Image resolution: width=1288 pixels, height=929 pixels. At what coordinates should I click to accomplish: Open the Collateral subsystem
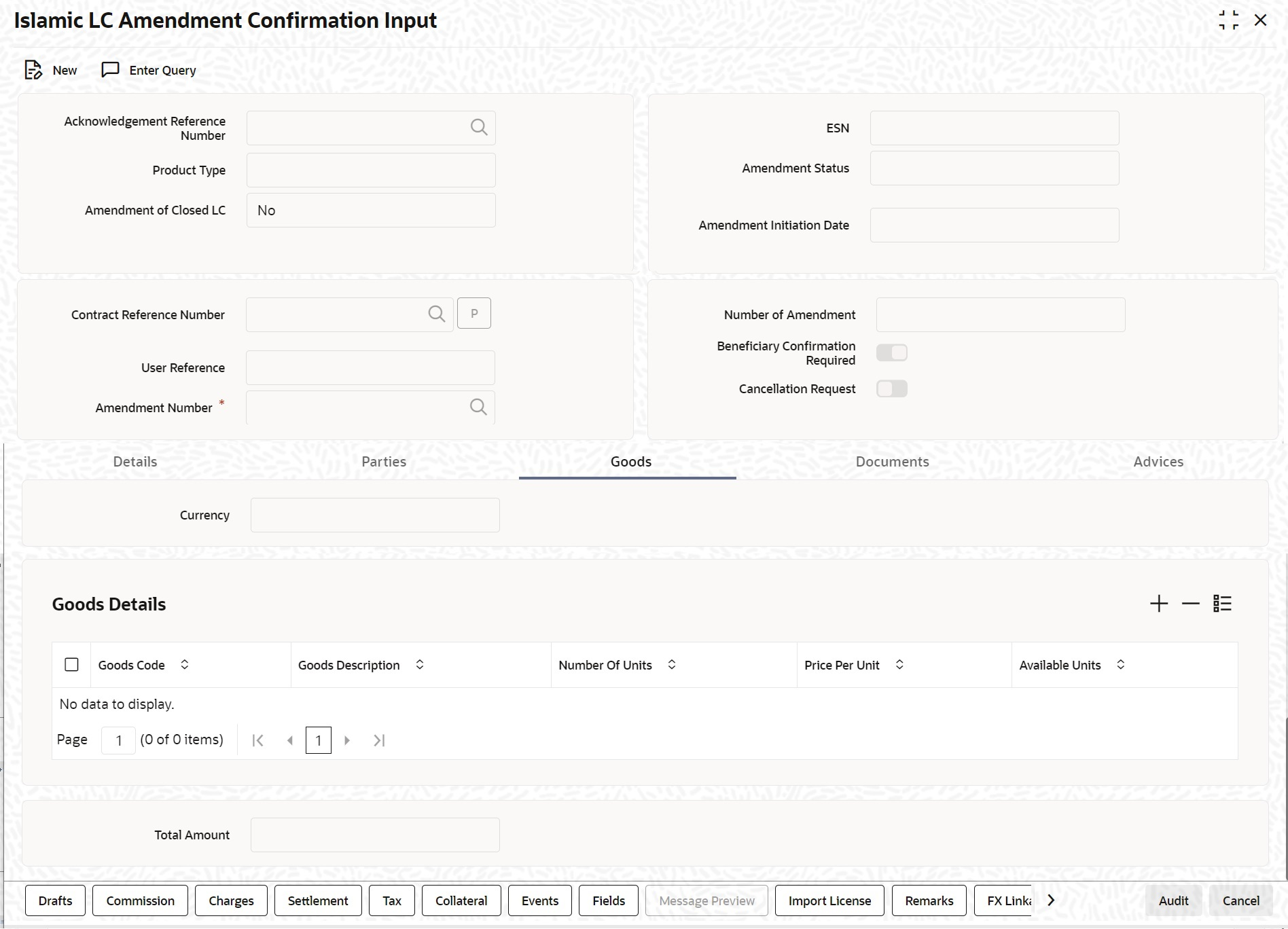pyautogui.click(x=461, y=900)
